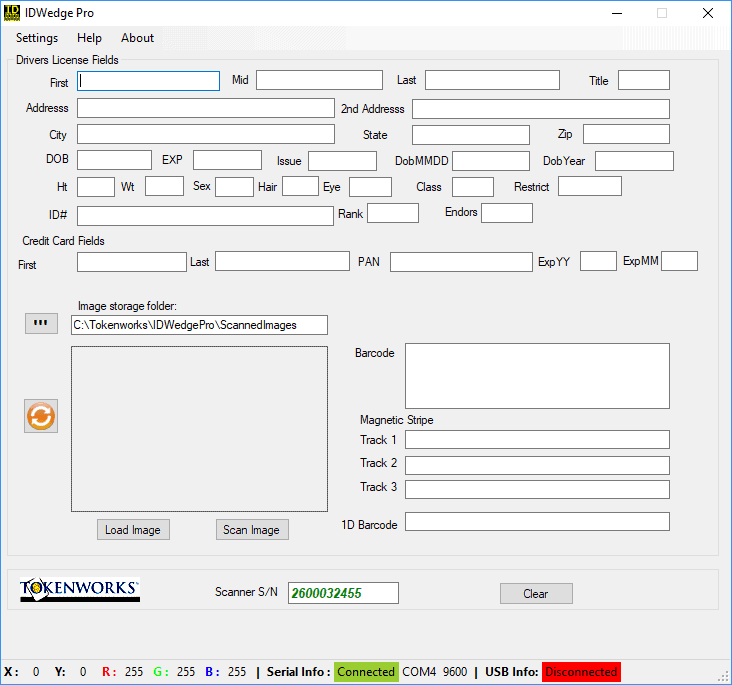Viewport: 732px width, 685px height.
Task: Click the Magnetic Stripe label
Action: [396, 420]
